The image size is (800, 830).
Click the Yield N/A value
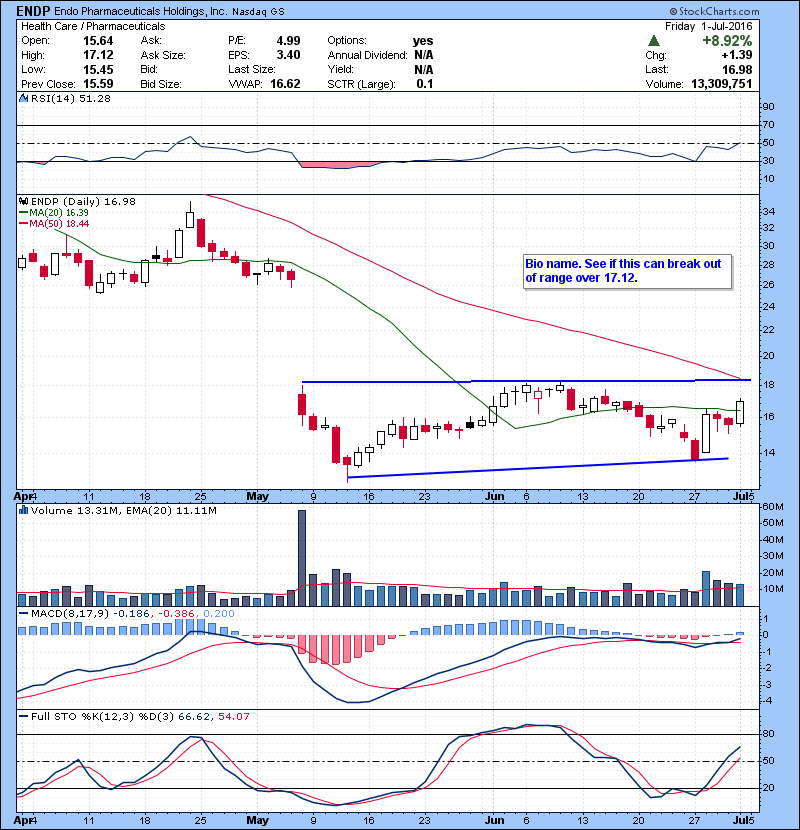[x=424, y=69]
